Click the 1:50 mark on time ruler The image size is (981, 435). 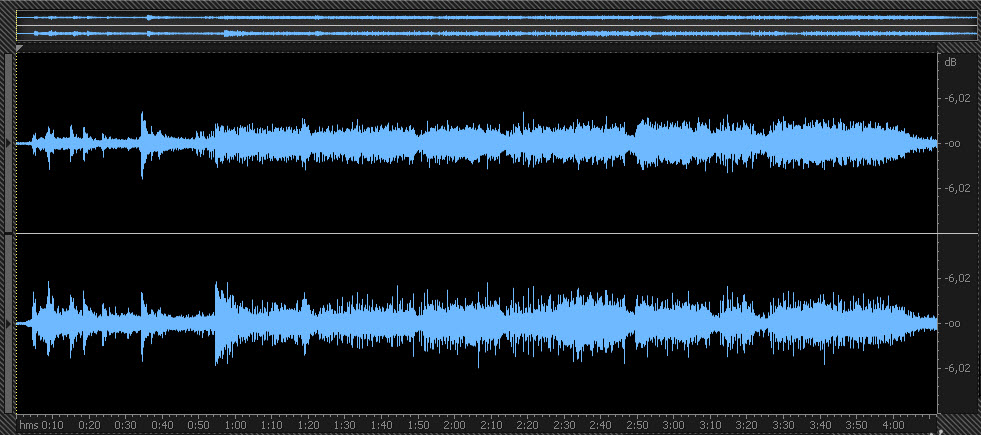pos(418,425)
